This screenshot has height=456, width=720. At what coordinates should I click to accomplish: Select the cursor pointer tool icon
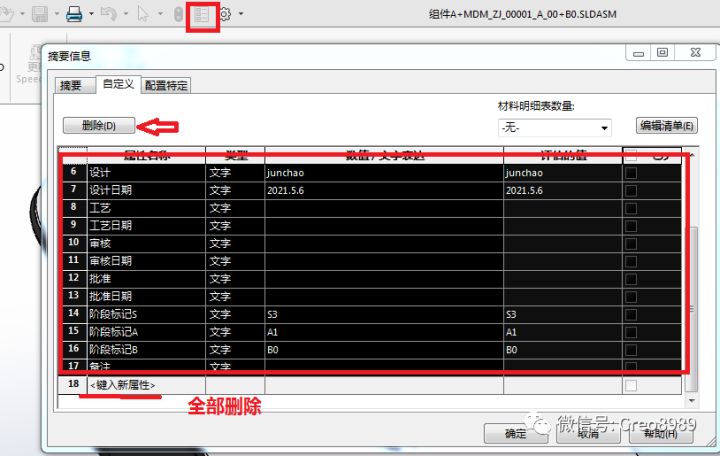coord(143,14)
